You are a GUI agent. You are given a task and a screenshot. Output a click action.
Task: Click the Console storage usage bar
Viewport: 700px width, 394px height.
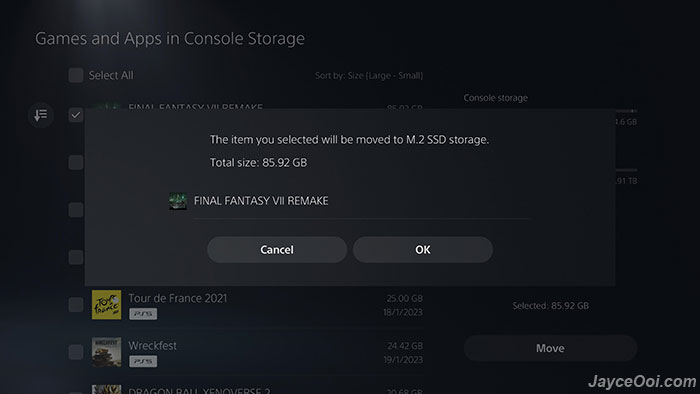point(626,111)
